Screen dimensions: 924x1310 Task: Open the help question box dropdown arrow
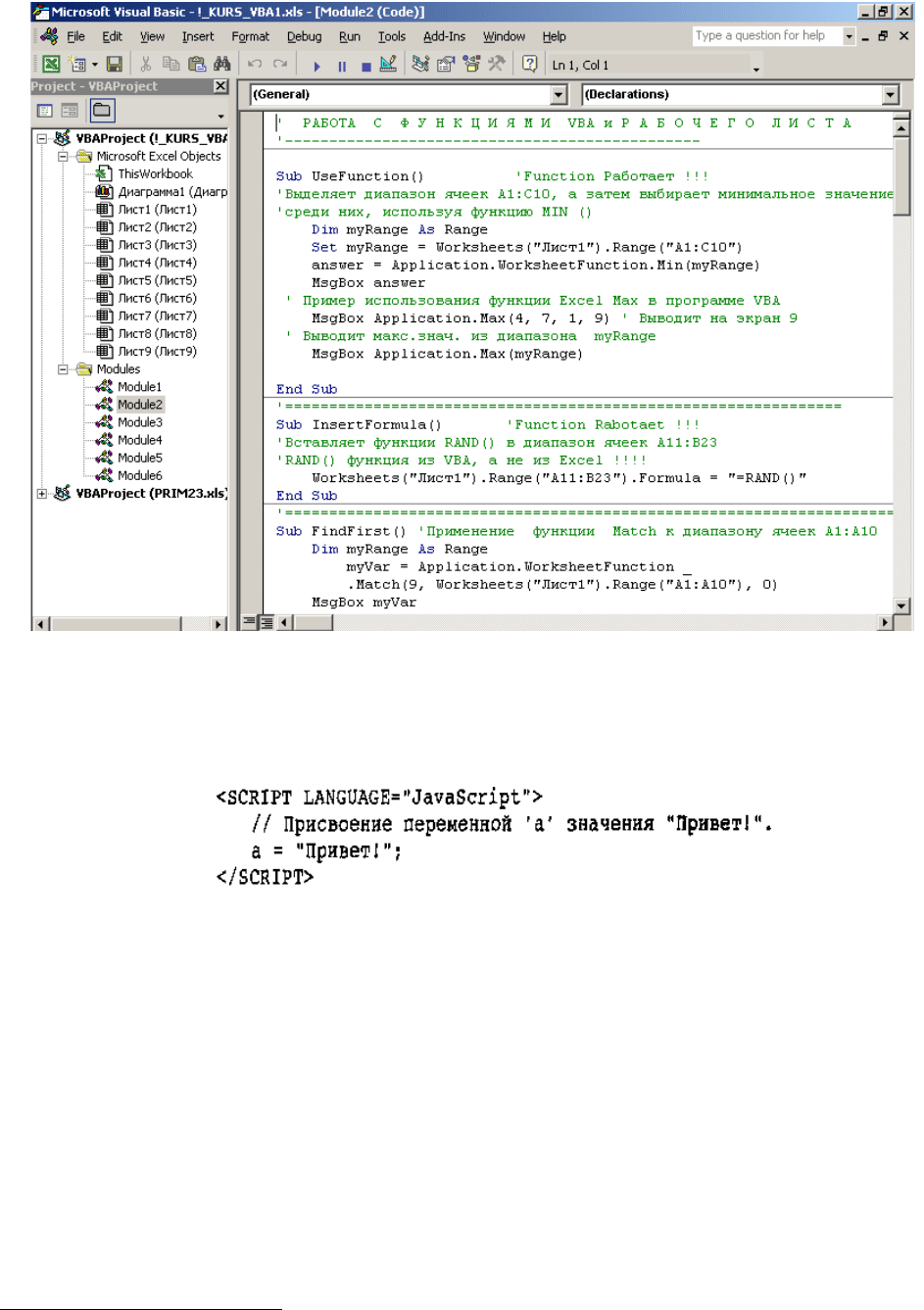(x=850, y=36)
